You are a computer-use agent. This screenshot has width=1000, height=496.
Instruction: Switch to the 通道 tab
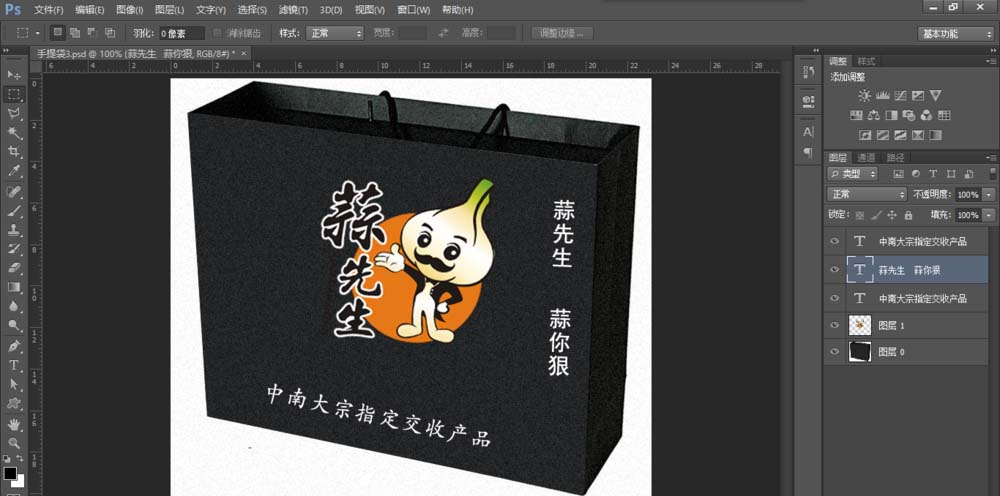(x=865, y=157)
